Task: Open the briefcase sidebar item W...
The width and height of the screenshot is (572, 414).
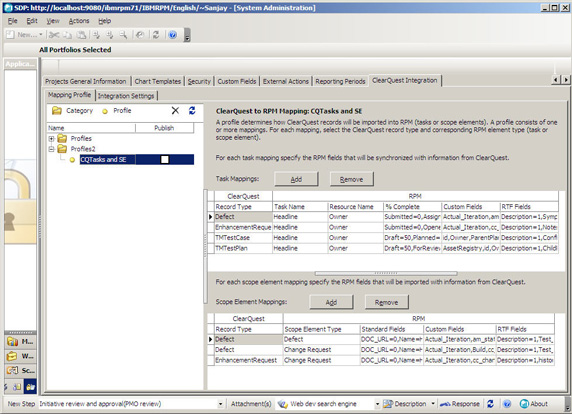Action: [x=20, y=356]
